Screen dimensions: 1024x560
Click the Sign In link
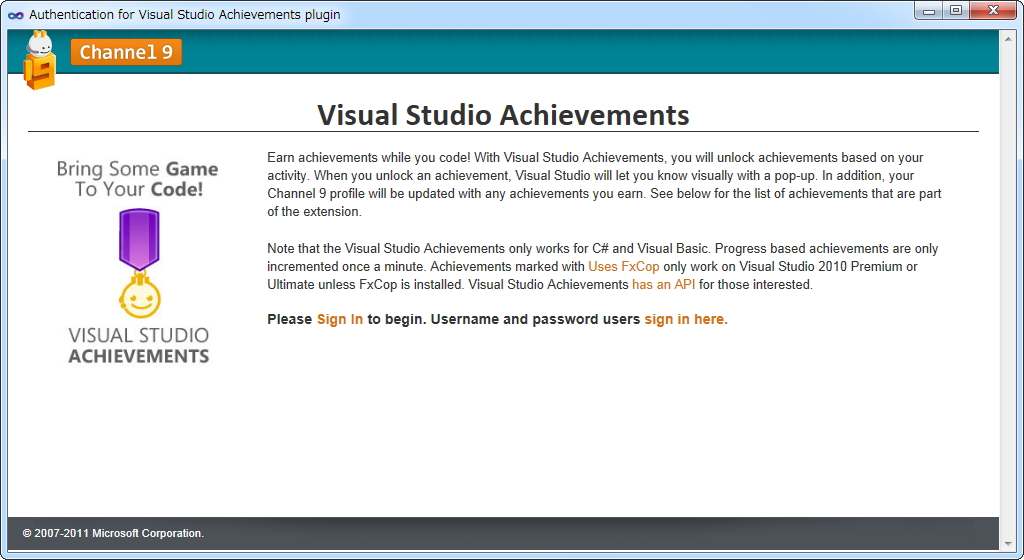340,319
